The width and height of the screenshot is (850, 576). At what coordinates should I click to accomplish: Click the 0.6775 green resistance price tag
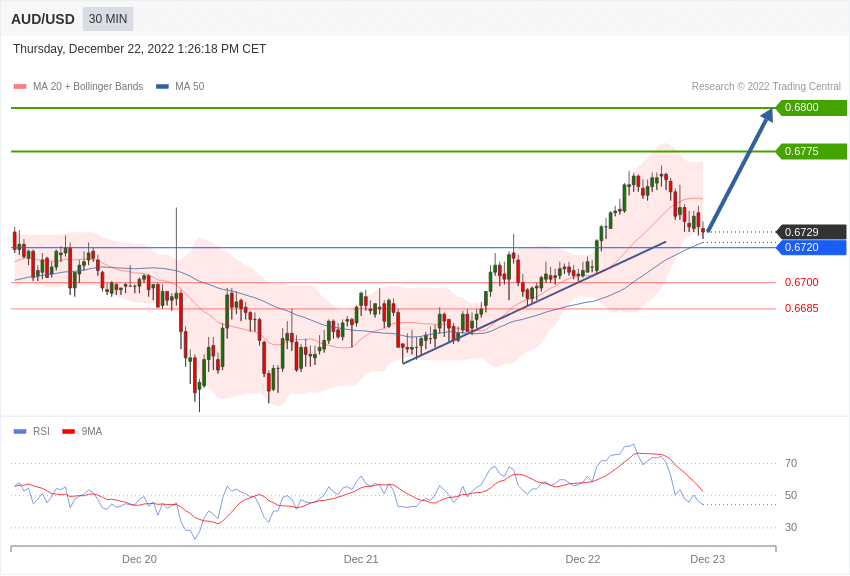point(811,151)
